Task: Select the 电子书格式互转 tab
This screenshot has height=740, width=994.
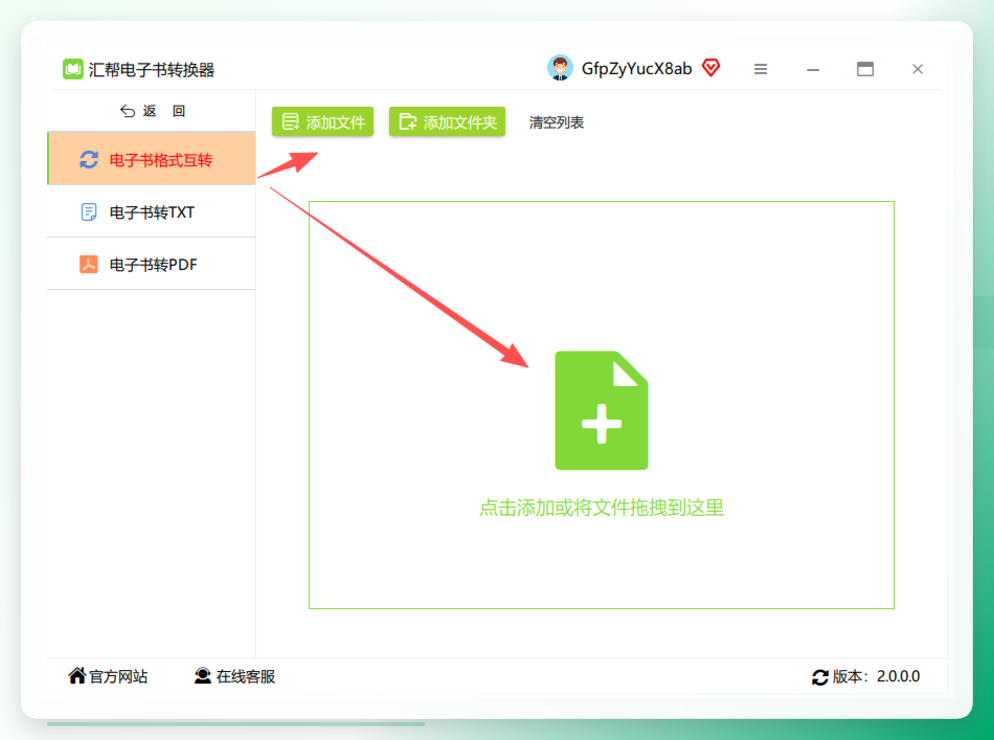Action: coord(152,159)
